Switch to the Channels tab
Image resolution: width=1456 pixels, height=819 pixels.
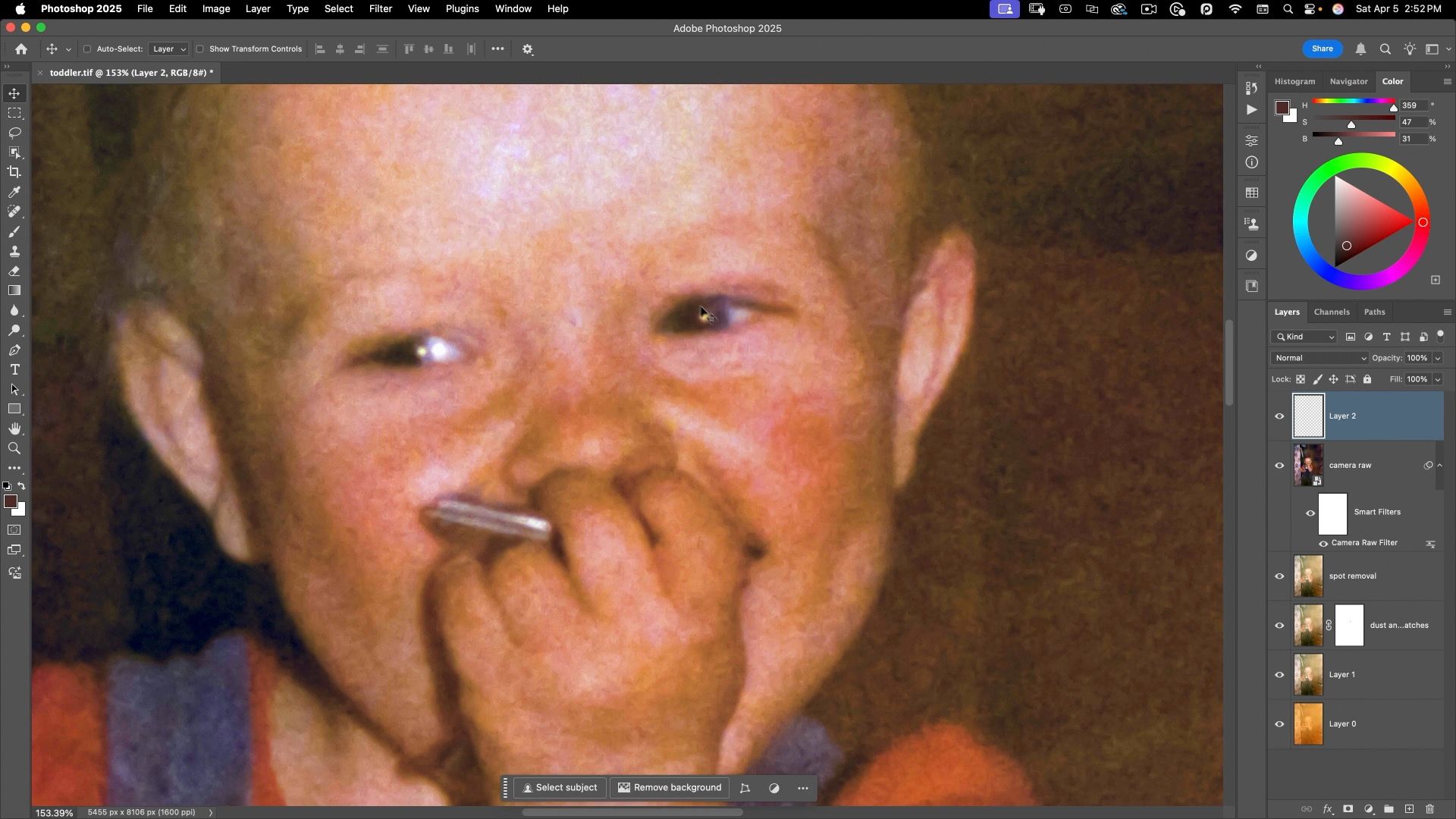coord(1331,312)
